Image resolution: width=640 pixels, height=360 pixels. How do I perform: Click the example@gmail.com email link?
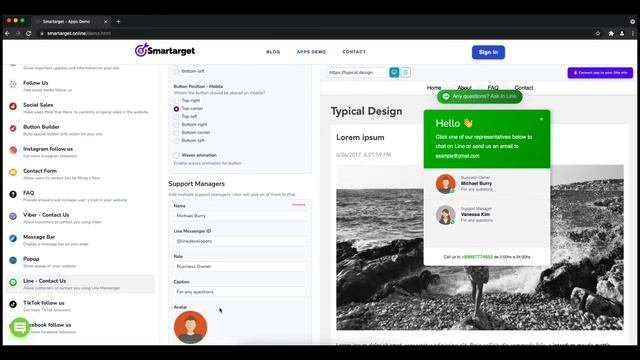click(457, 156)
